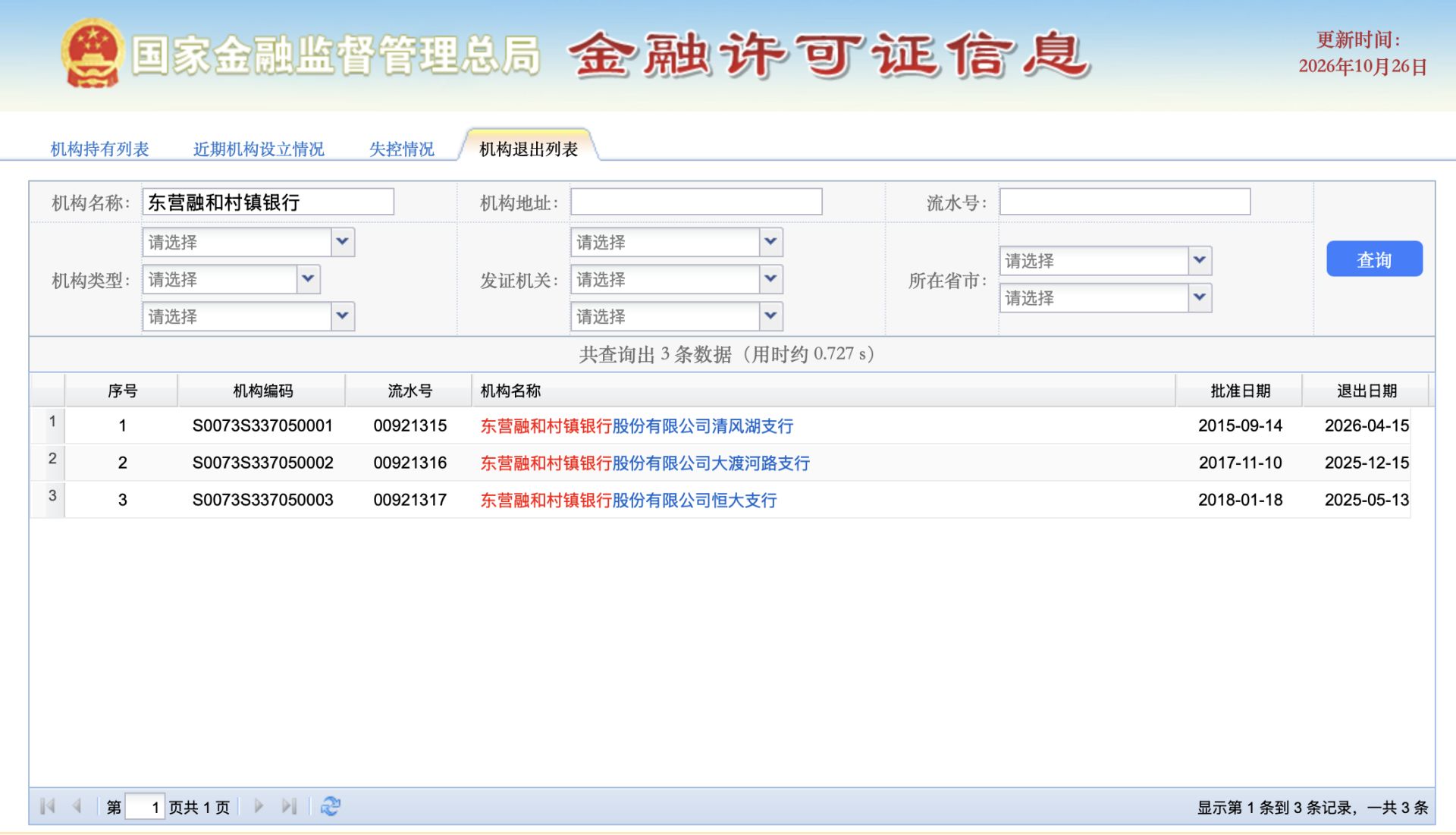Sort by 退出日期 column header
This screenshot has height=835, width=1456.
(x=1367, y=391)
